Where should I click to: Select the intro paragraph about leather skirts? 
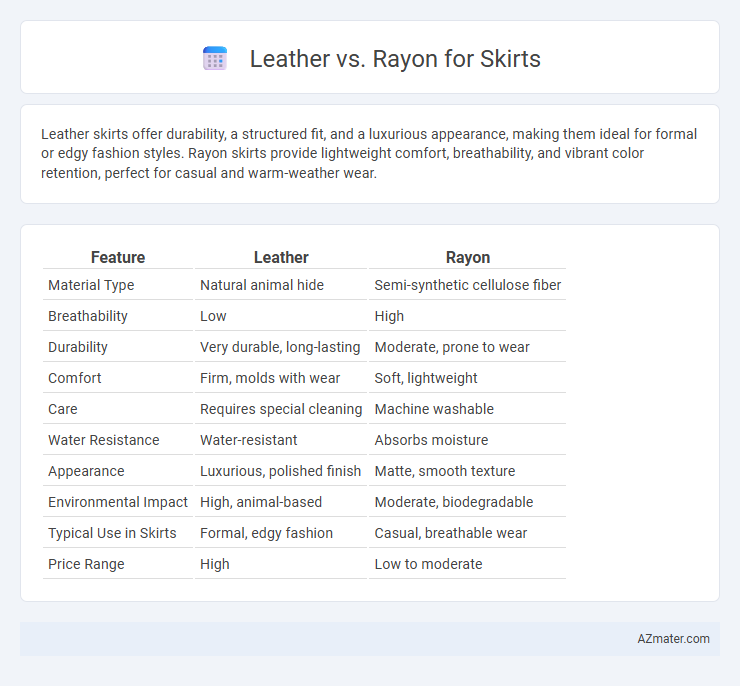[369, 153]
